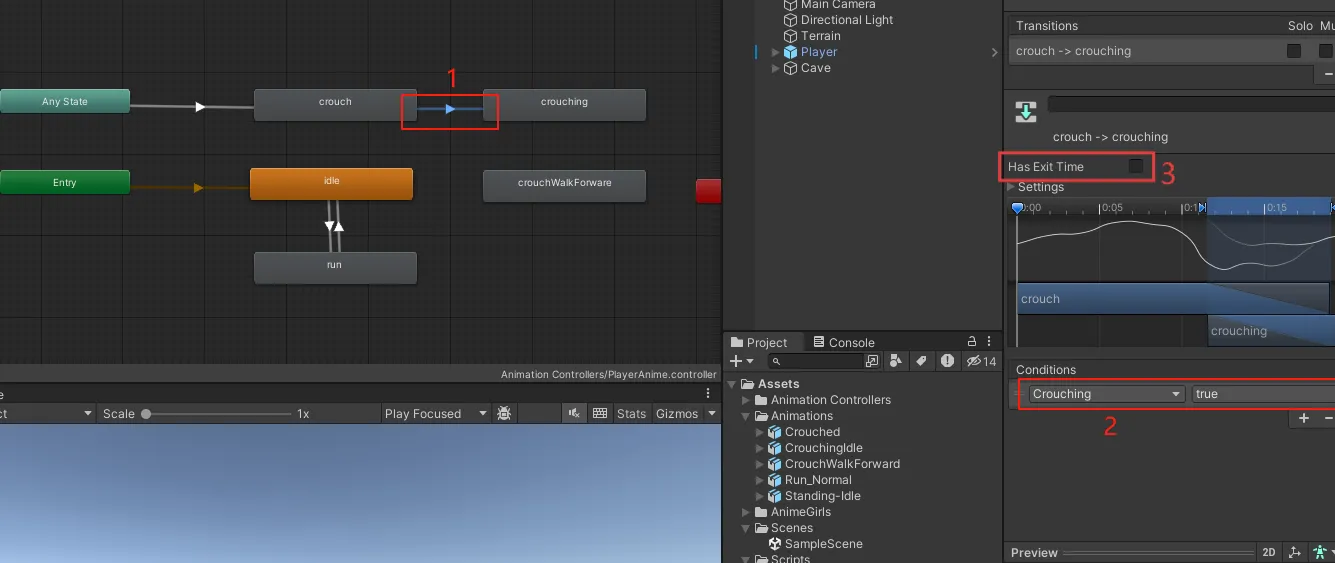This screenshot has width=1335, height=563.
Task: Expand the transition Settings foldout
Action: (x=1011, y=187)
